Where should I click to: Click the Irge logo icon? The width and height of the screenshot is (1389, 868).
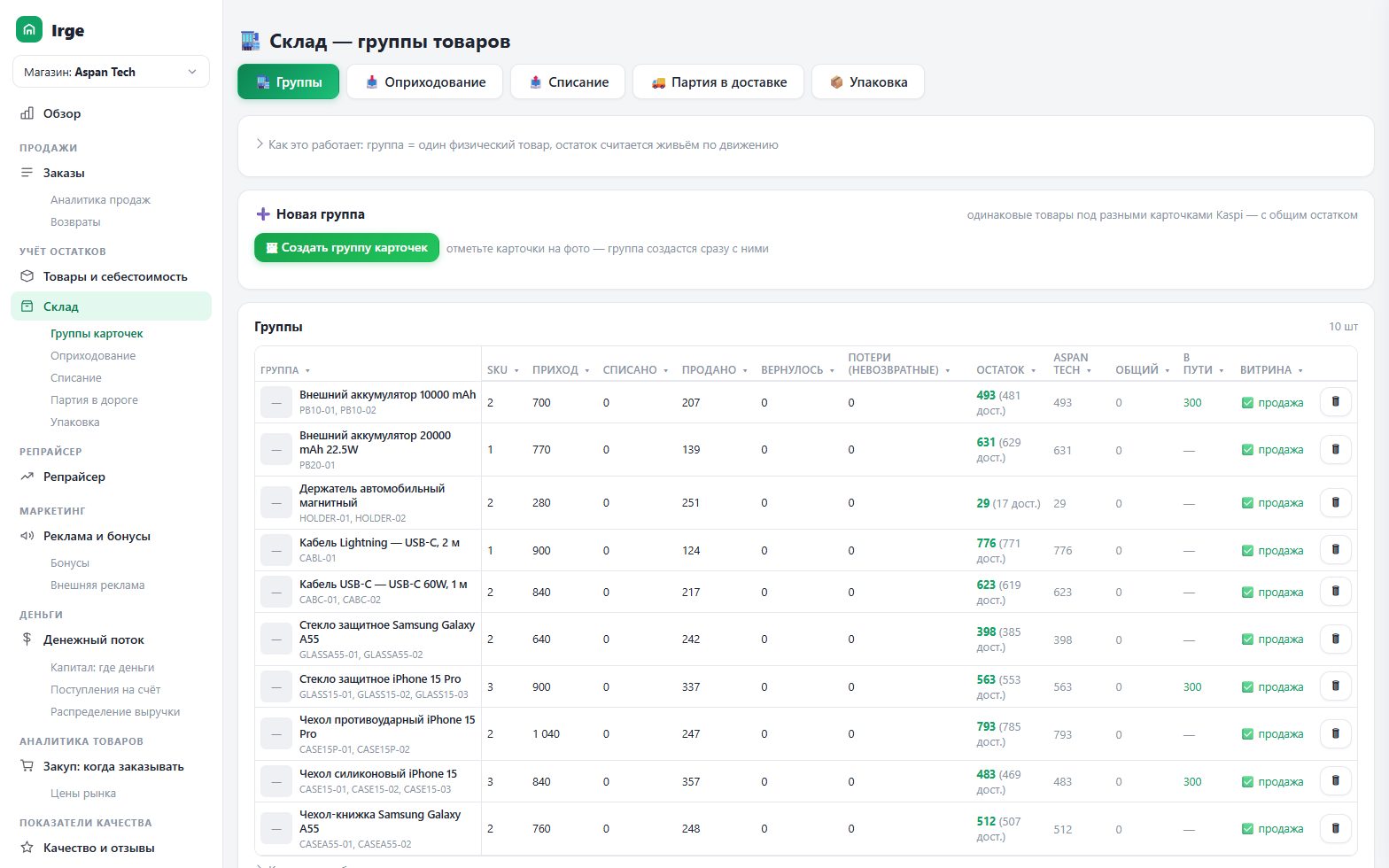[29, 30]
